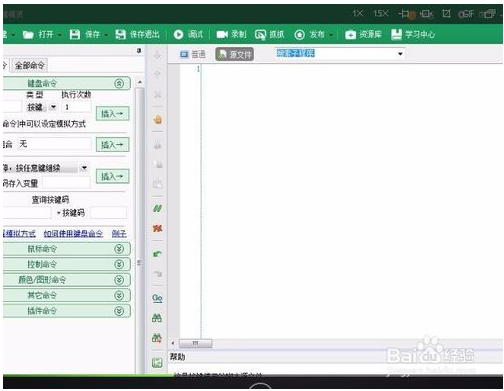This screenshot has width=504, height=391.
Task: Open the subroutine search dropdown above the editor
Action: [x=400, y=54]
